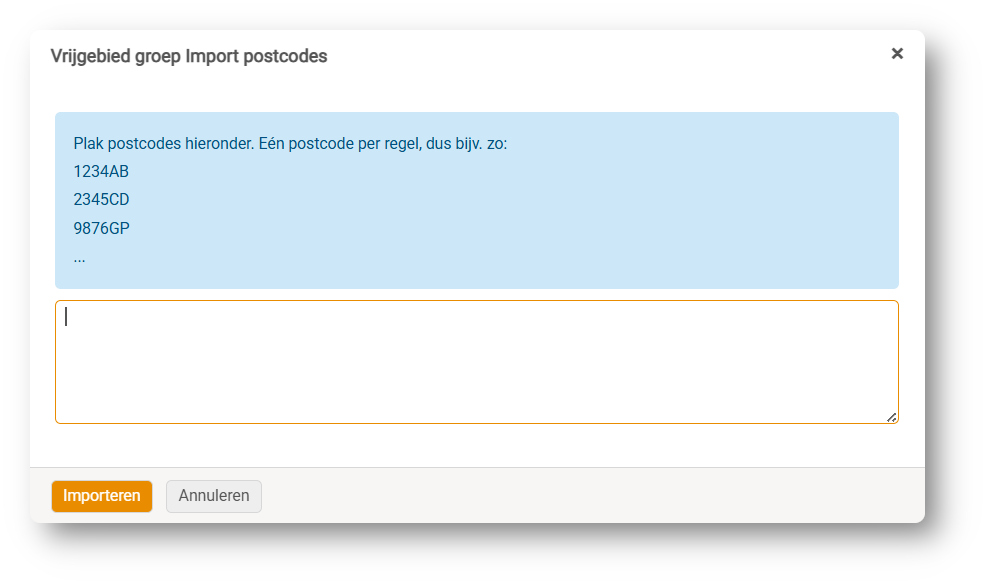Click the blinking text cursor in the text area
The height and width of the screenshot is (583, 985).
point(66,317)
